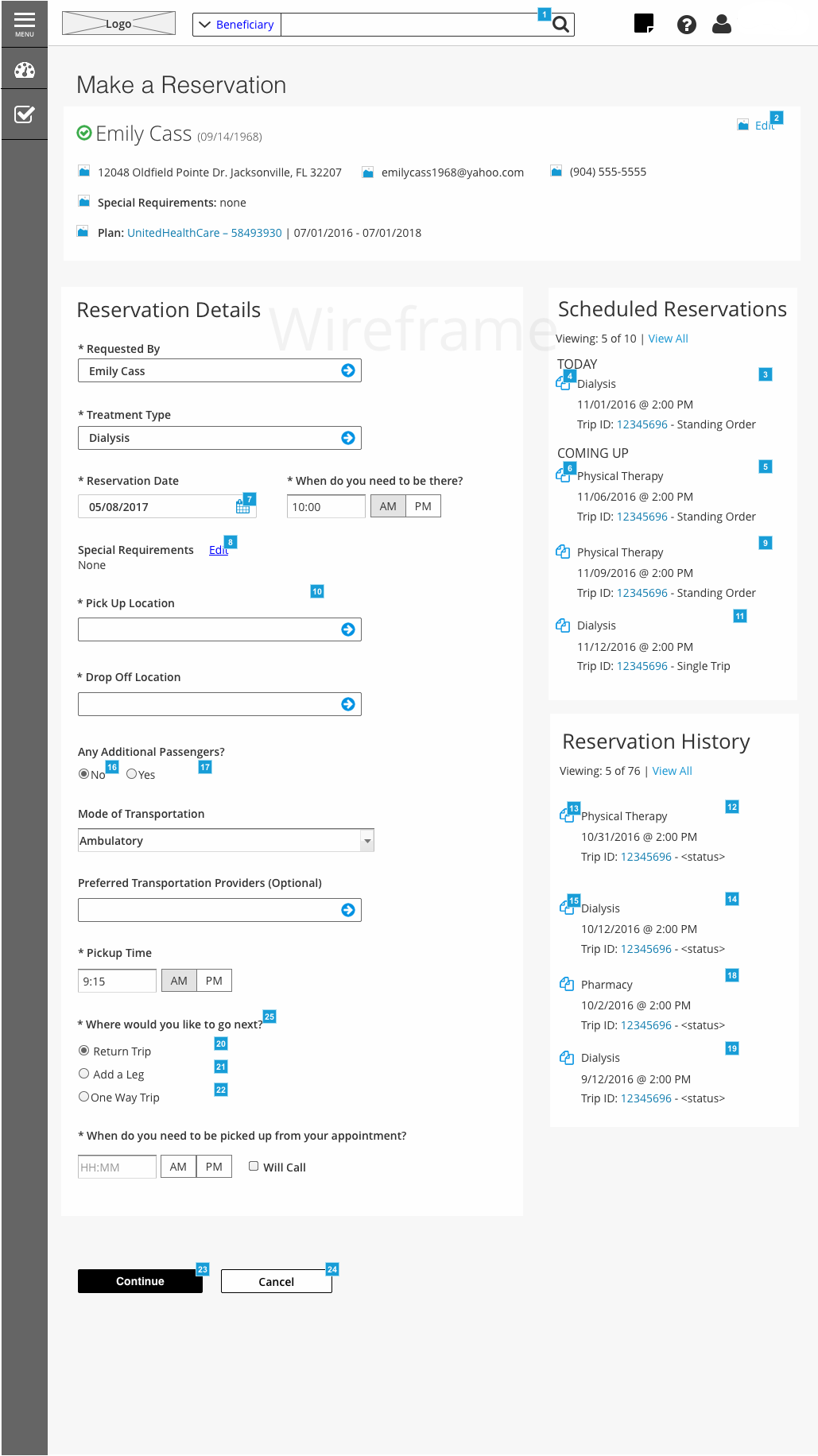
Task: Open the dashboard gauge sidebar icon
Action: pos(25,70)
